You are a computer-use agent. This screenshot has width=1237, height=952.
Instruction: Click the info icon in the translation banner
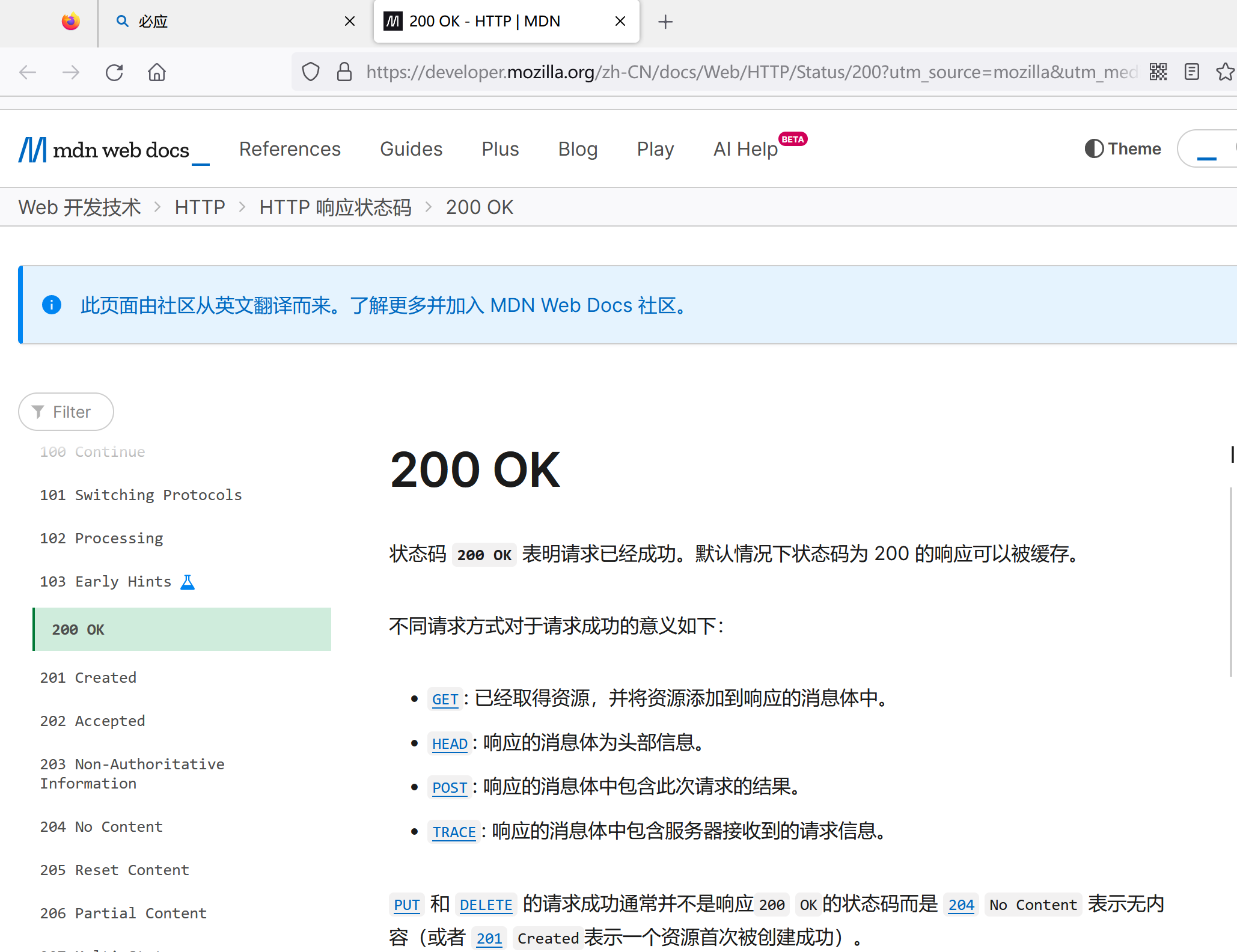tap(52, 305)
